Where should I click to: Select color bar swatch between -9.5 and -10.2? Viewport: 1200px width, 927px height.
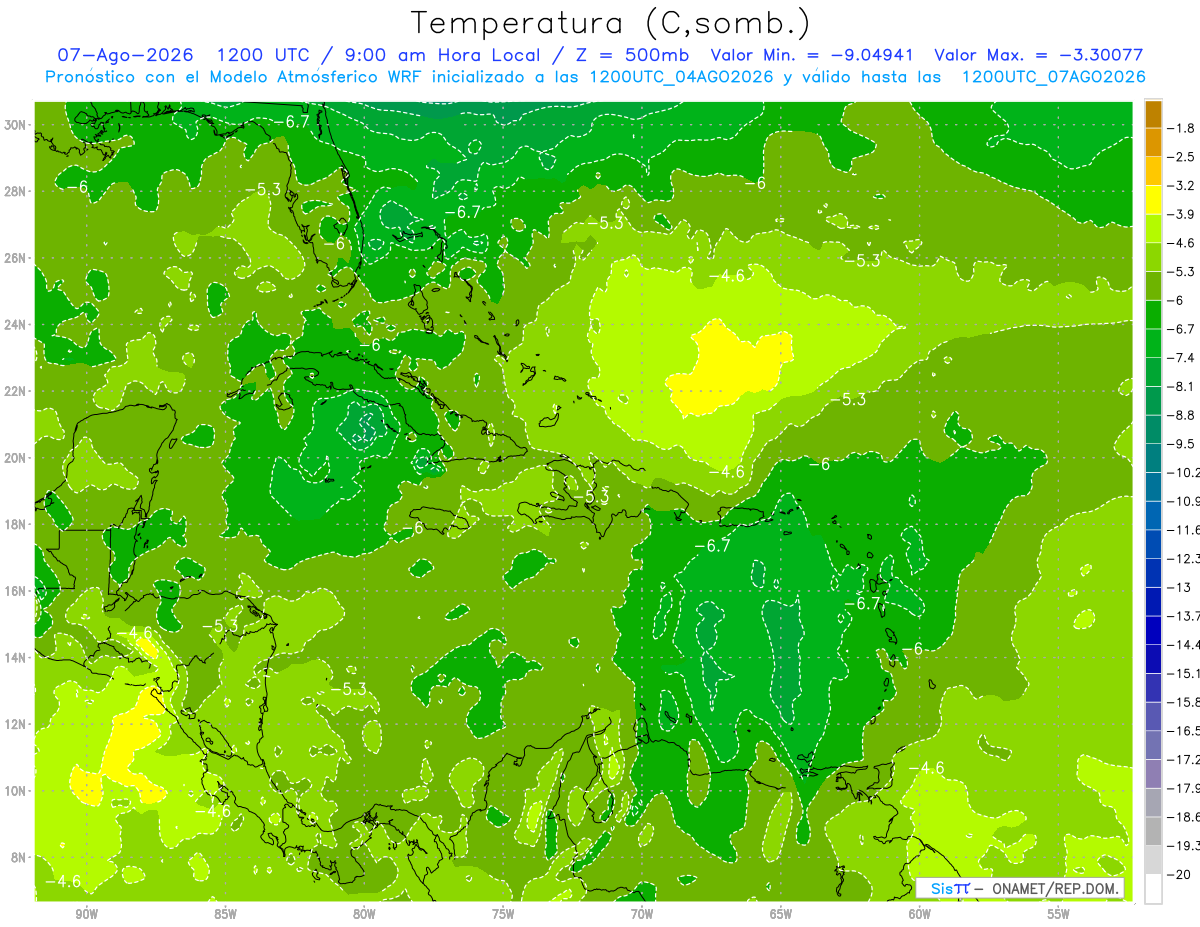(1153, 458)
